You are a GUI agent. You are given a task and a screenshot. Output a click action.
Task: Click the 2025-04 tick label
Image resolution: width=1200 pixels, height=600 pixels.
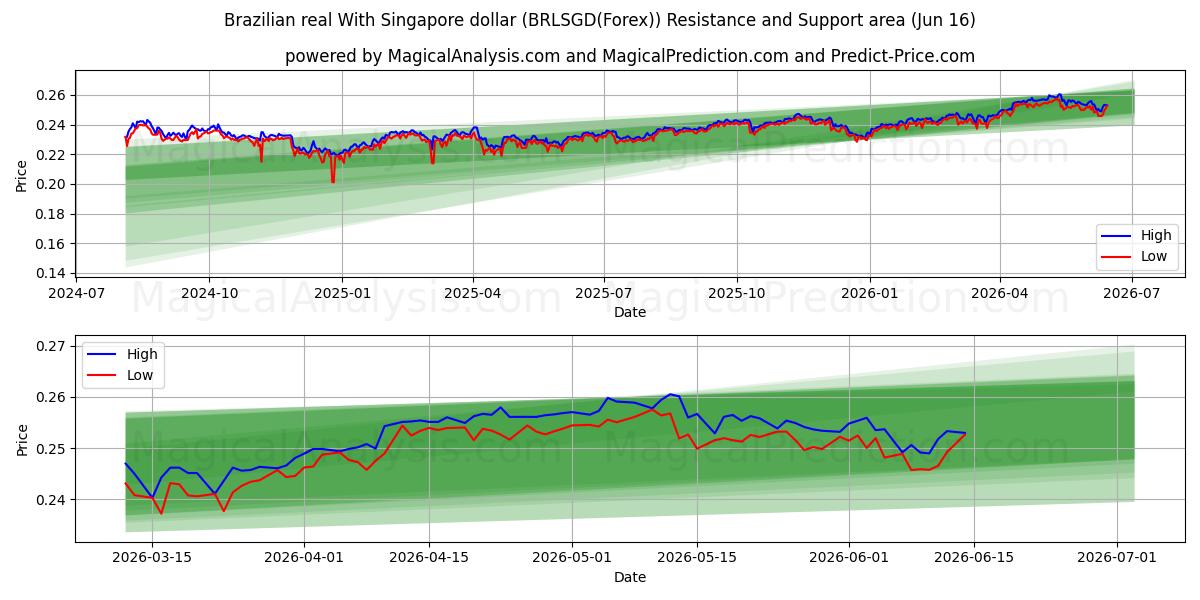click(473, 293)
